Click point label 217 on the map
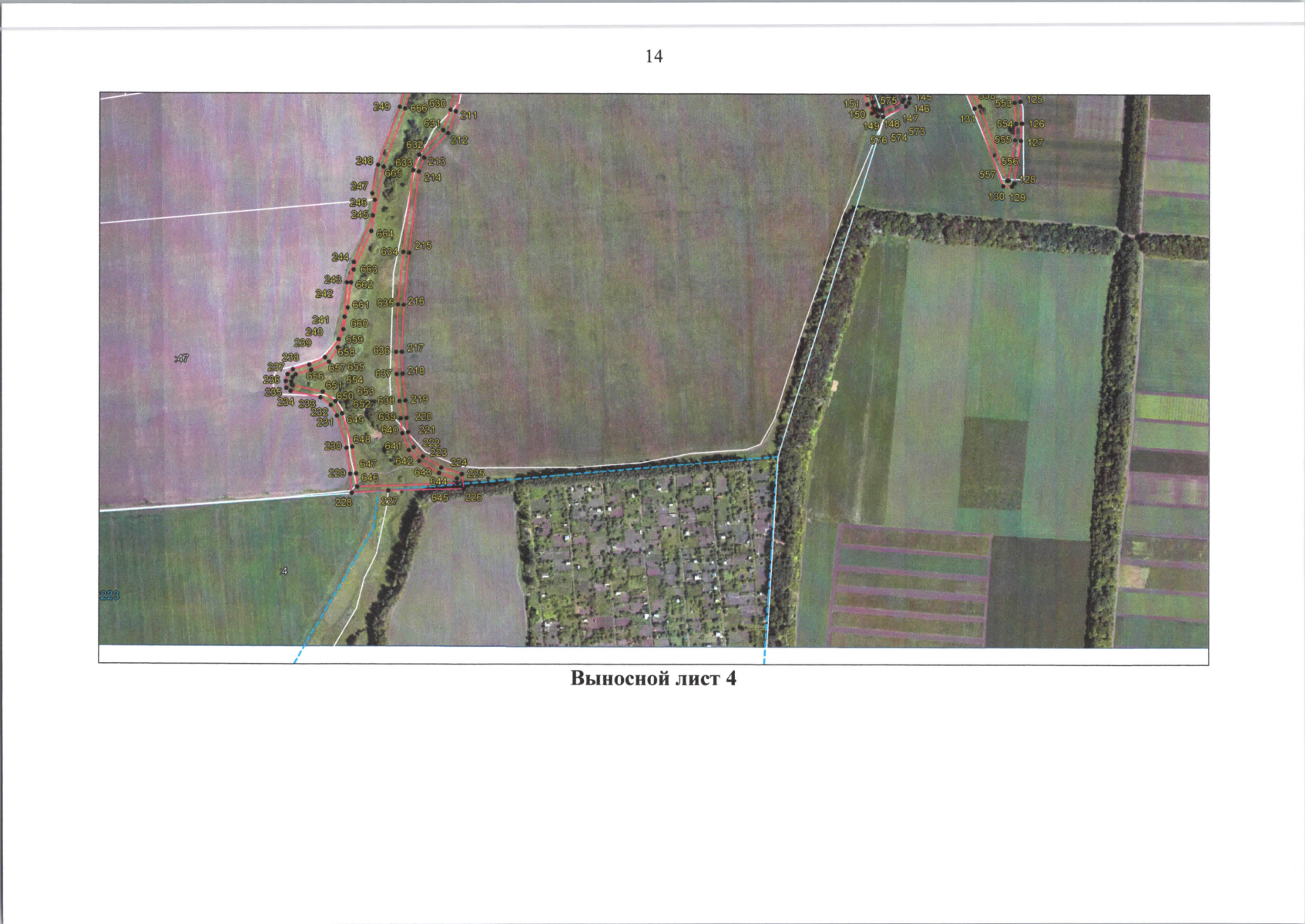This screenshot has width=1305, height=924. click(x=415, y=348)
